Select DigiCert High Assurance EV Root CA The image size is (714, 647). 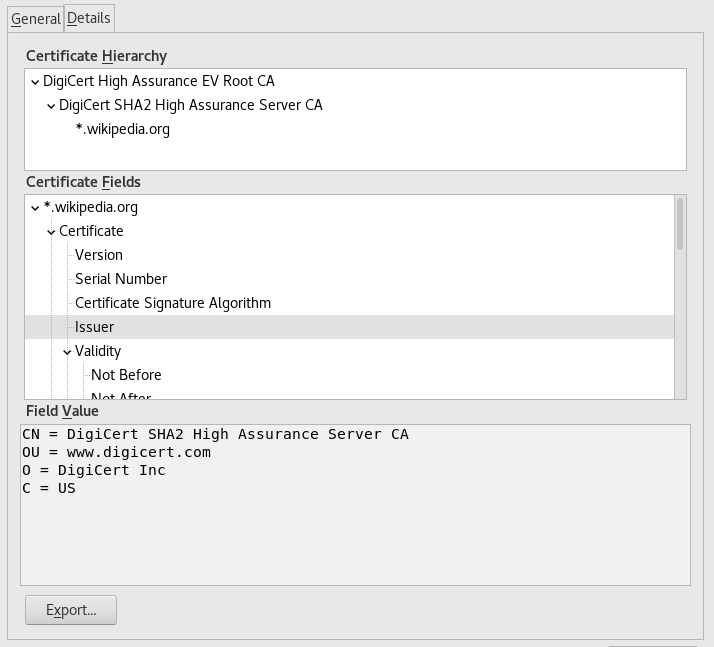(158, 81)
